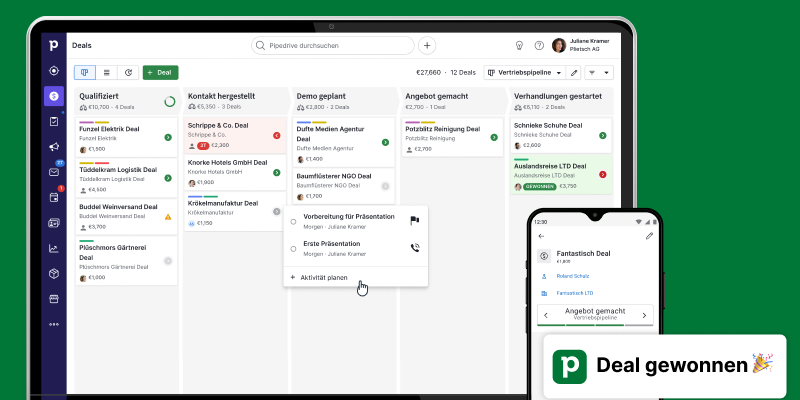Click the help question mark icon

[540, 45]
